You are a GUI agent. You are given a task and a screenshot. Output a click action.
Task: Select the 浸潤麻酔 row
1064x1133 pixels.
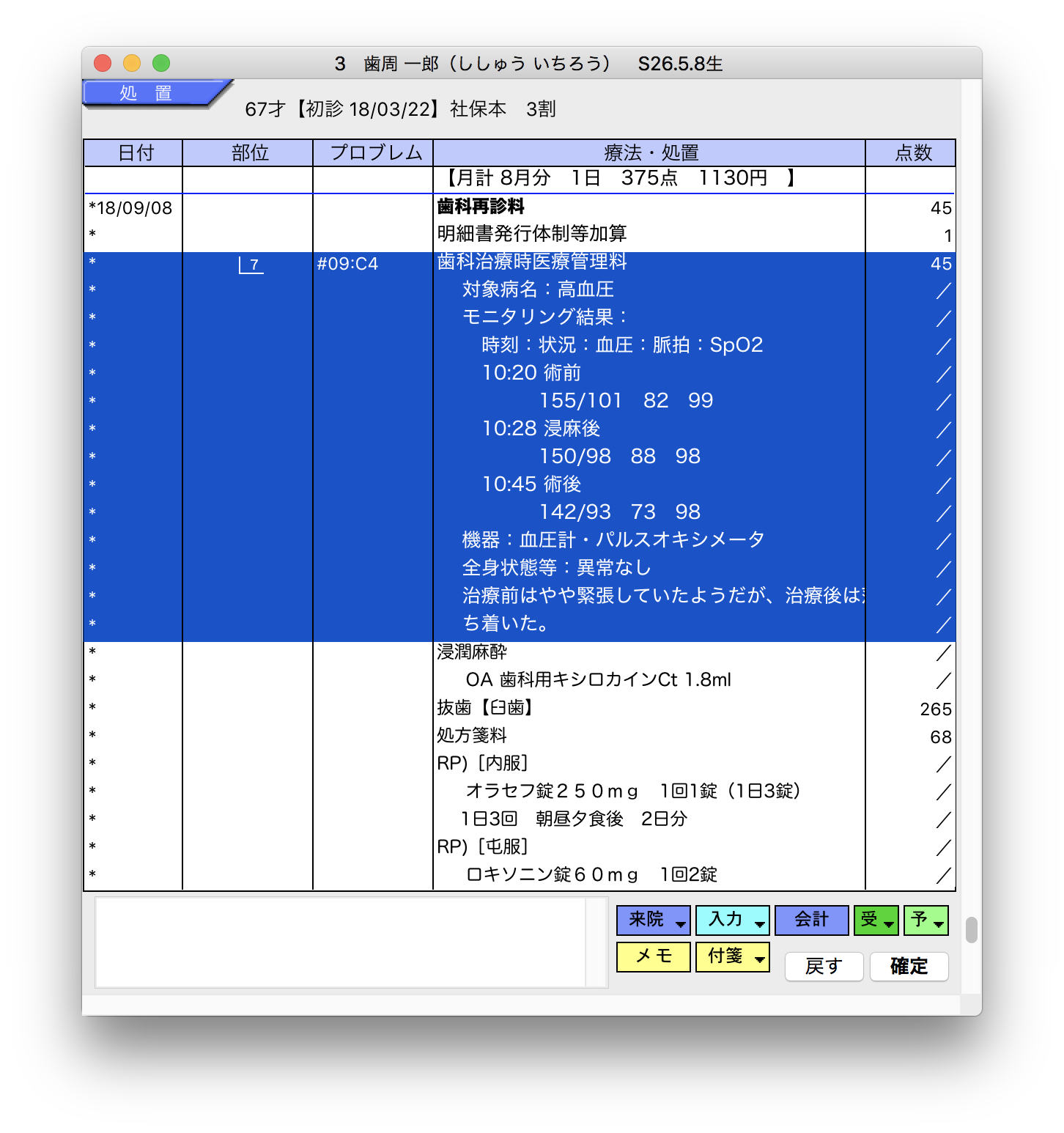[473, 652]
